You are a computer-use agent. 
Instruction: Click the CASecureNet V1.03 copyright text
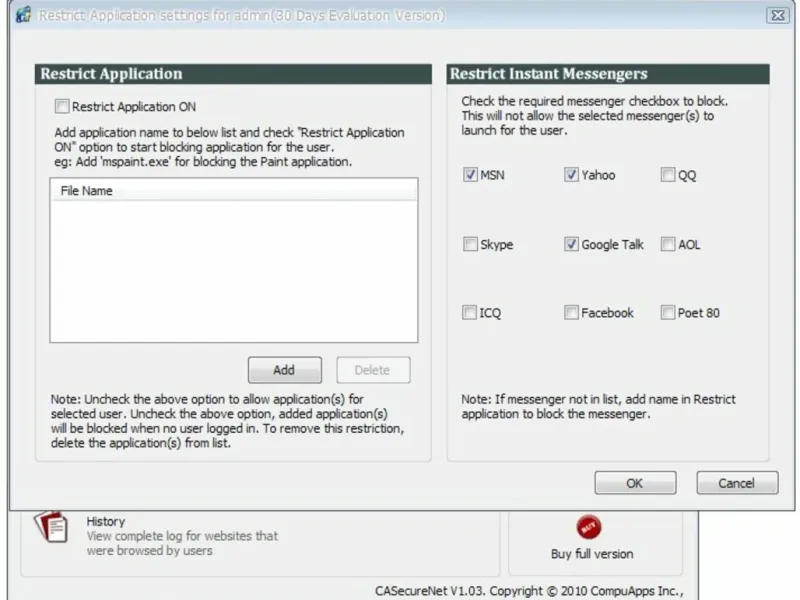tap(529, 591)
